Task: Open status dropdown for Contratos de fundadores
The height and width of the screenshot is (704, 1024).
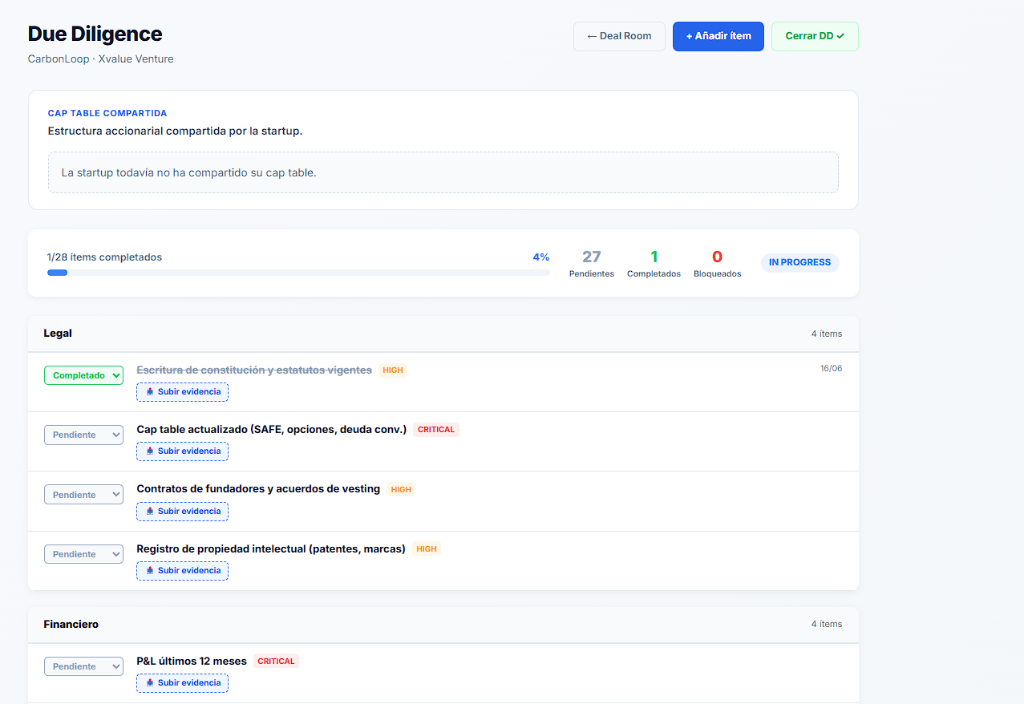Action: tap(84, 495)
